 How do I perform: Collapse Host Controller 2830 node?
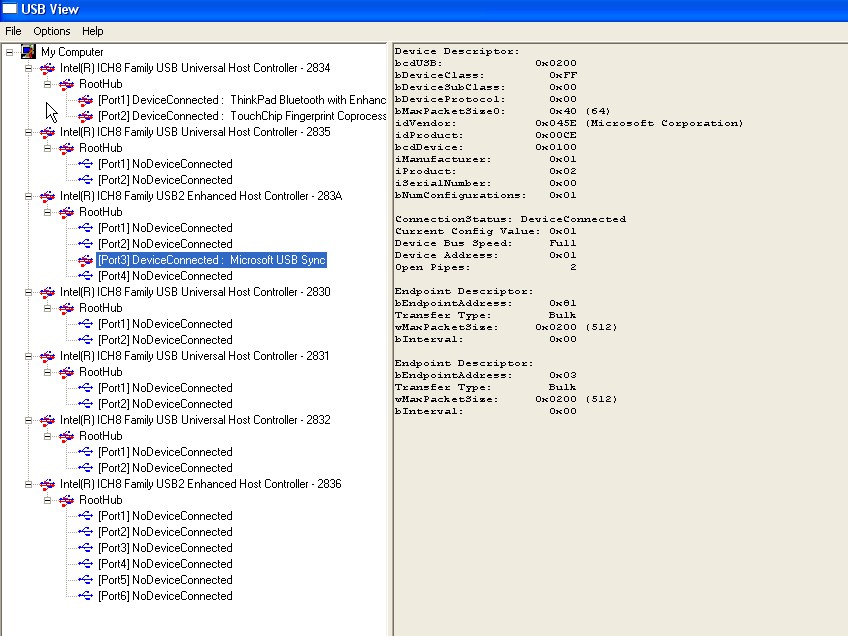point(29,293)
